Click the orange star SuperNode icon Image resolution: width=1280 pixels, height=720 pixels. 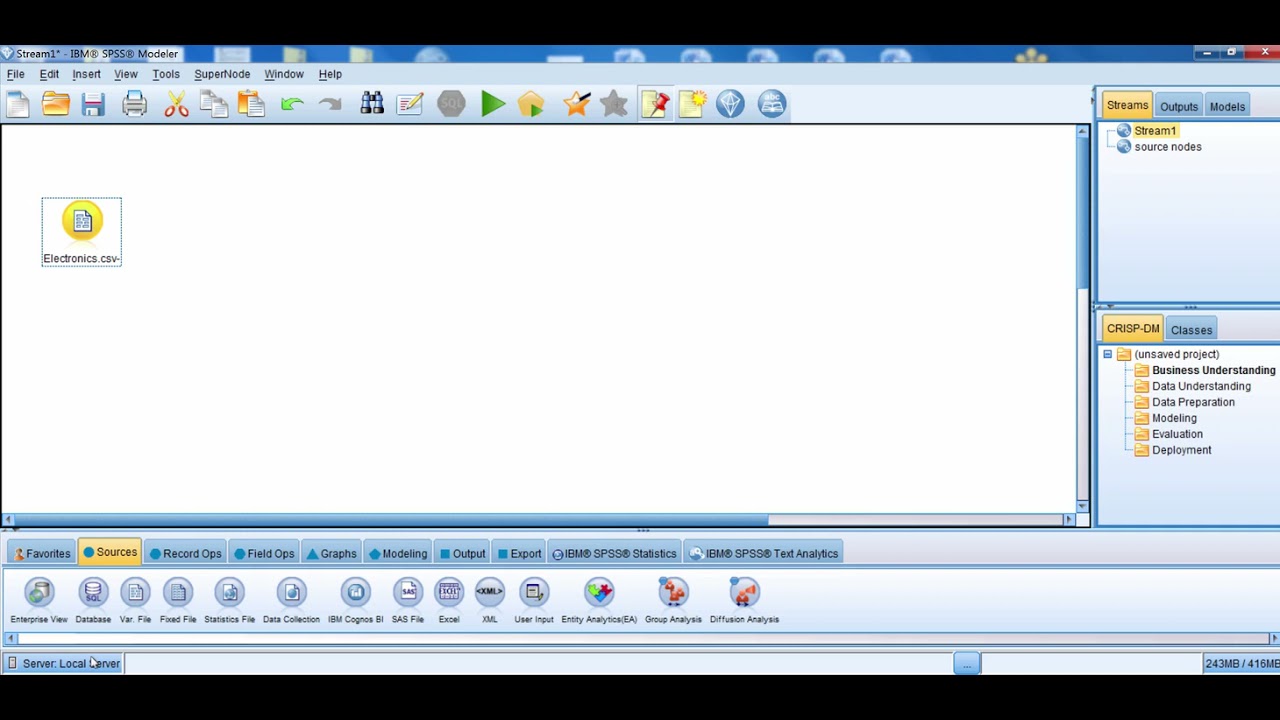pos(576,104)
